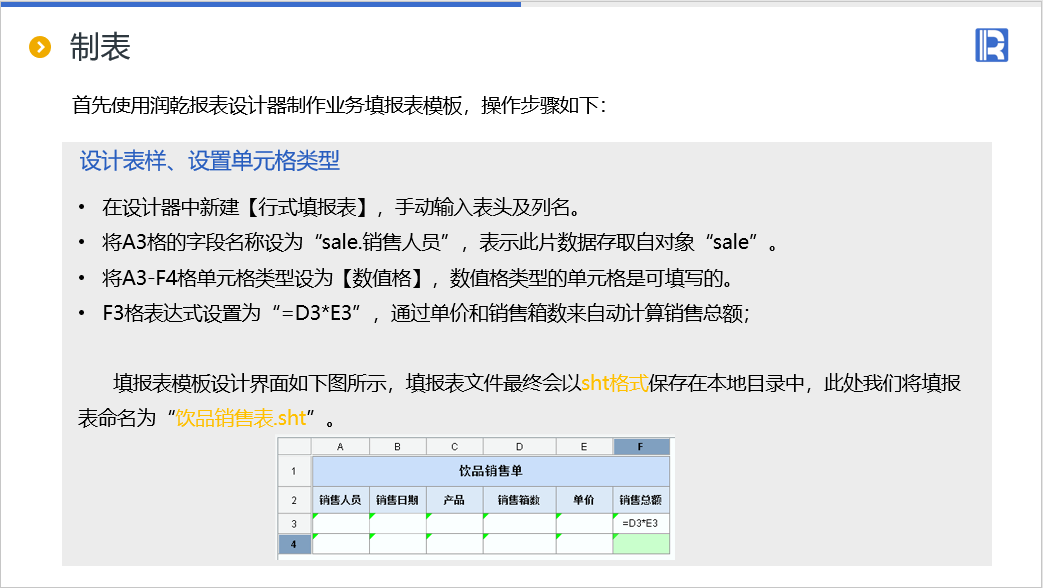Click the 销售日期 header cell
The image size is (1043, 588).
(x=397, y=500)
